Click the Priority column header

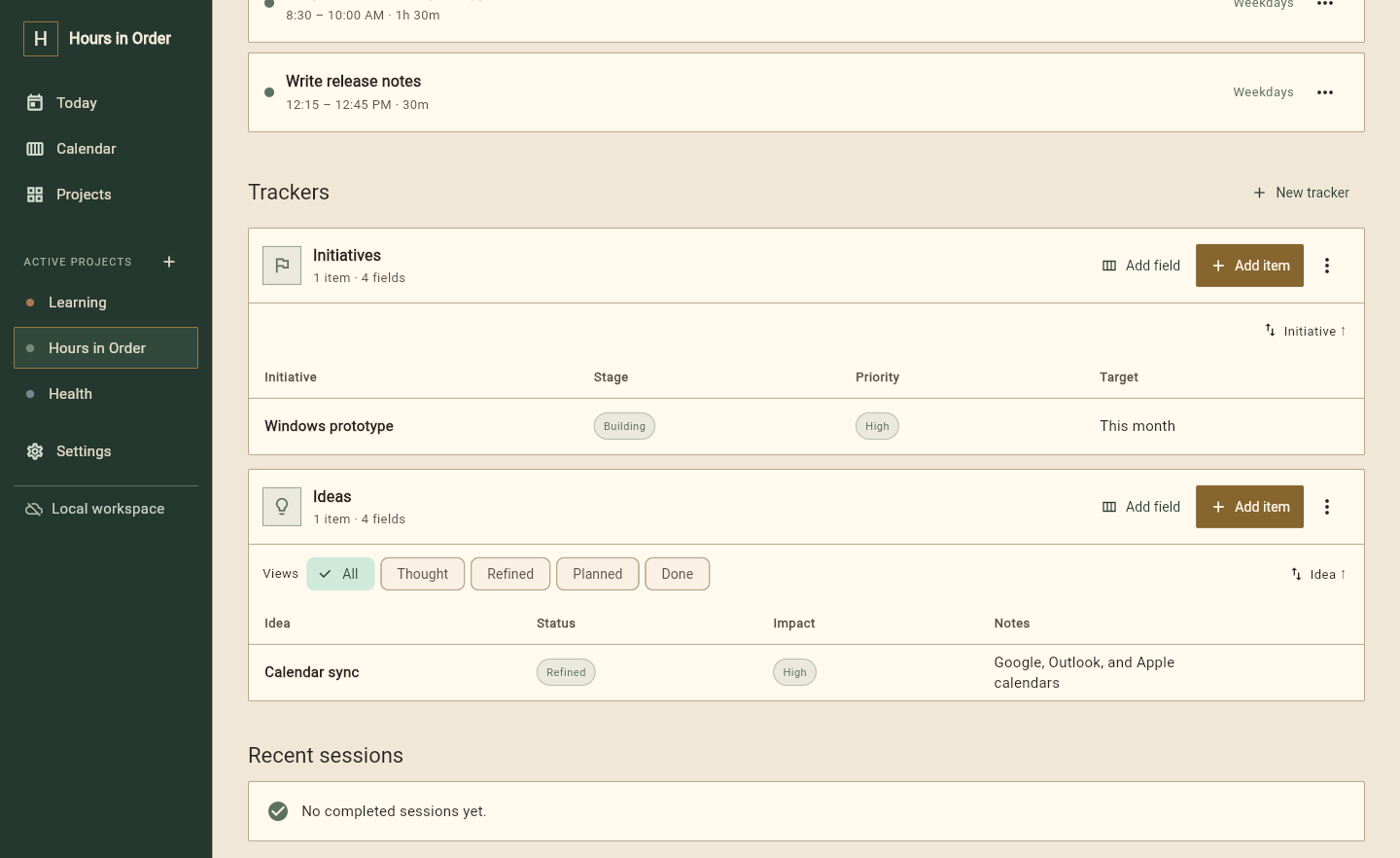click(x=877, y=377)
